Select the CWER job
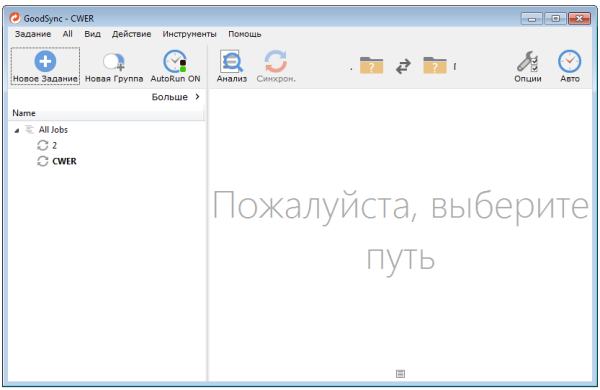Viewport: 600px width, 390px height. coord(64,161)
